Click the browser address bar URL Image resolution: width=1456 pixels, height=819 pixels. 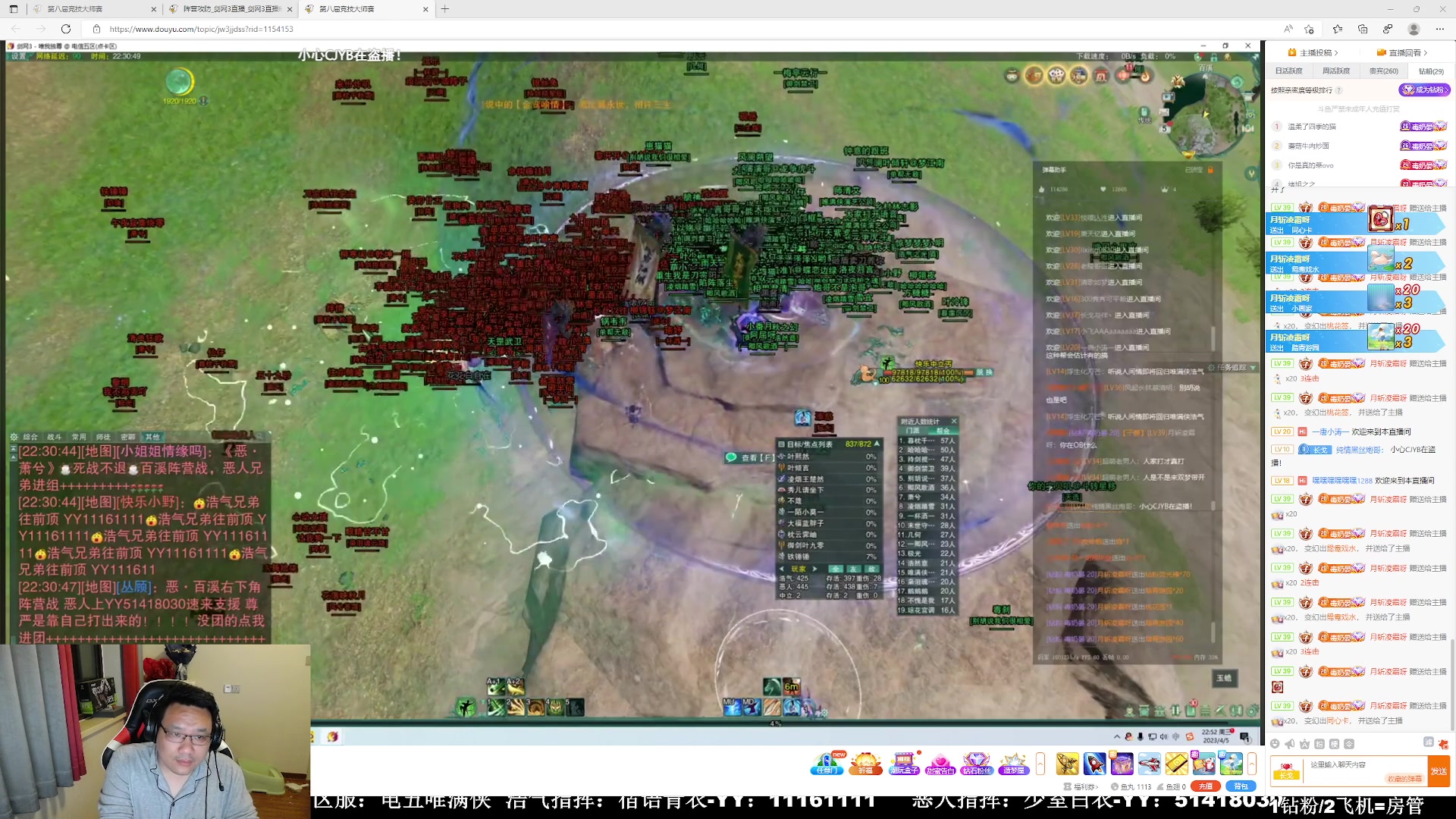coord(201,29)
